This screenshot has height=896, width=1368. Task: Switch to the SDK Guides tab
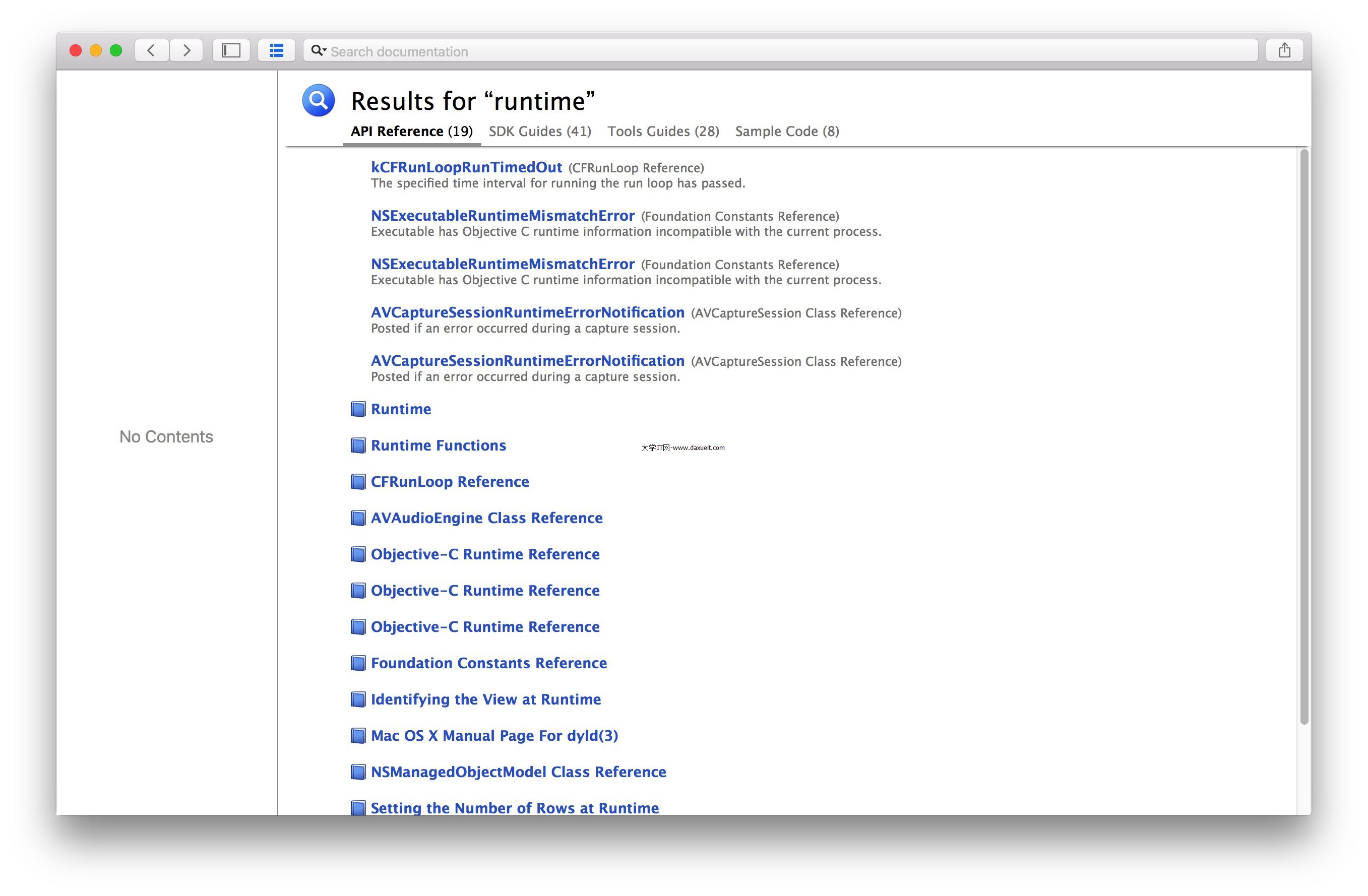pos(540,131)
